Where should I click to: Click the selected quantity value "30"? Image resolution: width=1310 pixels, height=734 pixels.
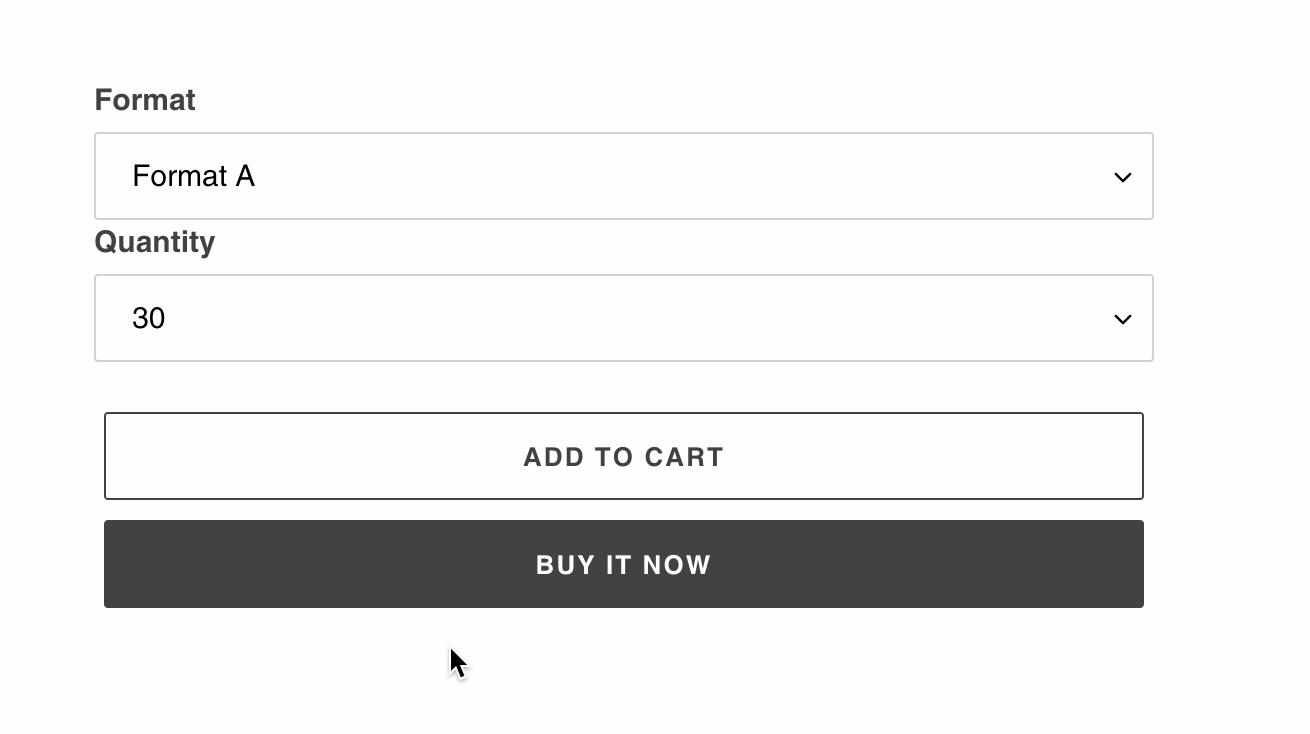[x=148, y=318]
